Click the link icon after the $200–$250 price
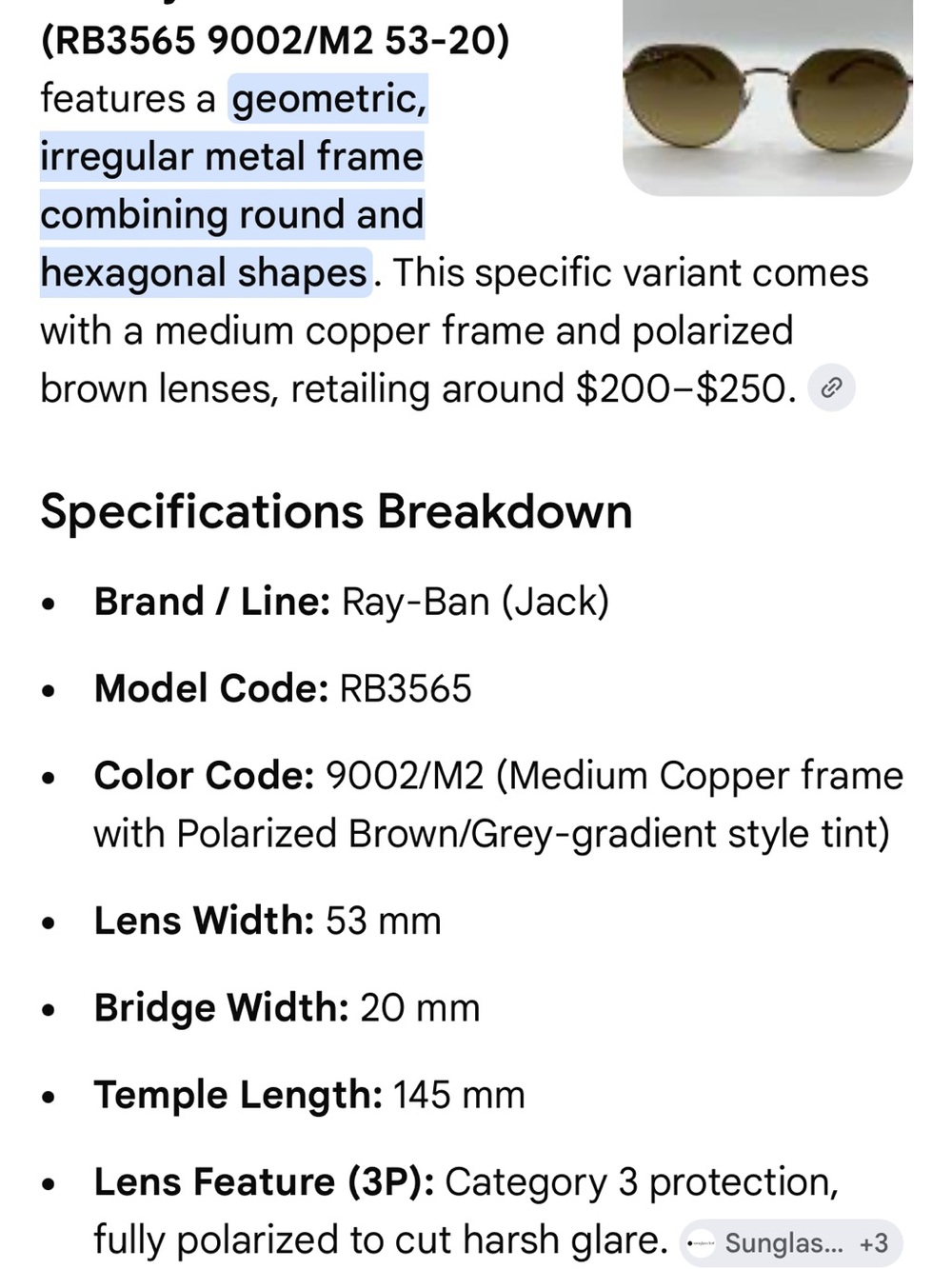Viewport: 952px width, 1269px height. (x=831, y=388)
